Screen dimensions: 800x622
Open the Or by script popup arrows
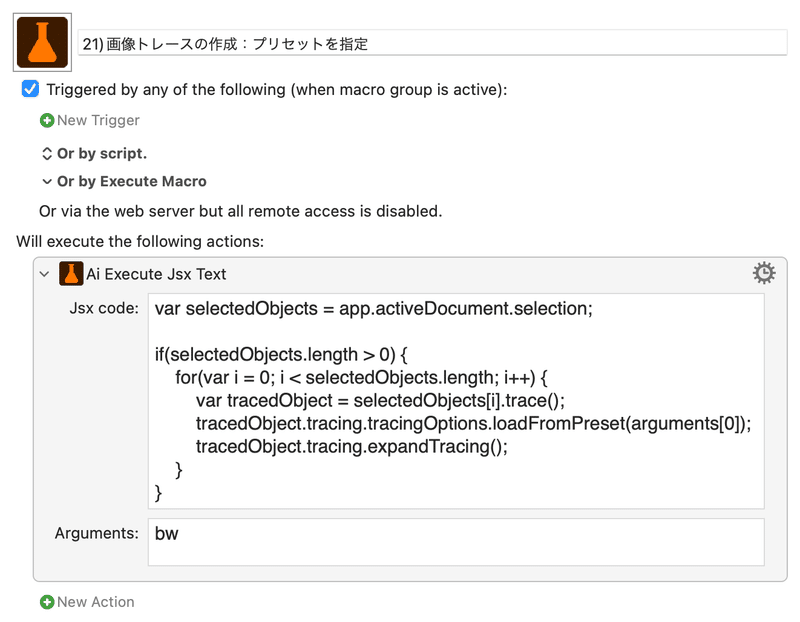coord(46,154)
